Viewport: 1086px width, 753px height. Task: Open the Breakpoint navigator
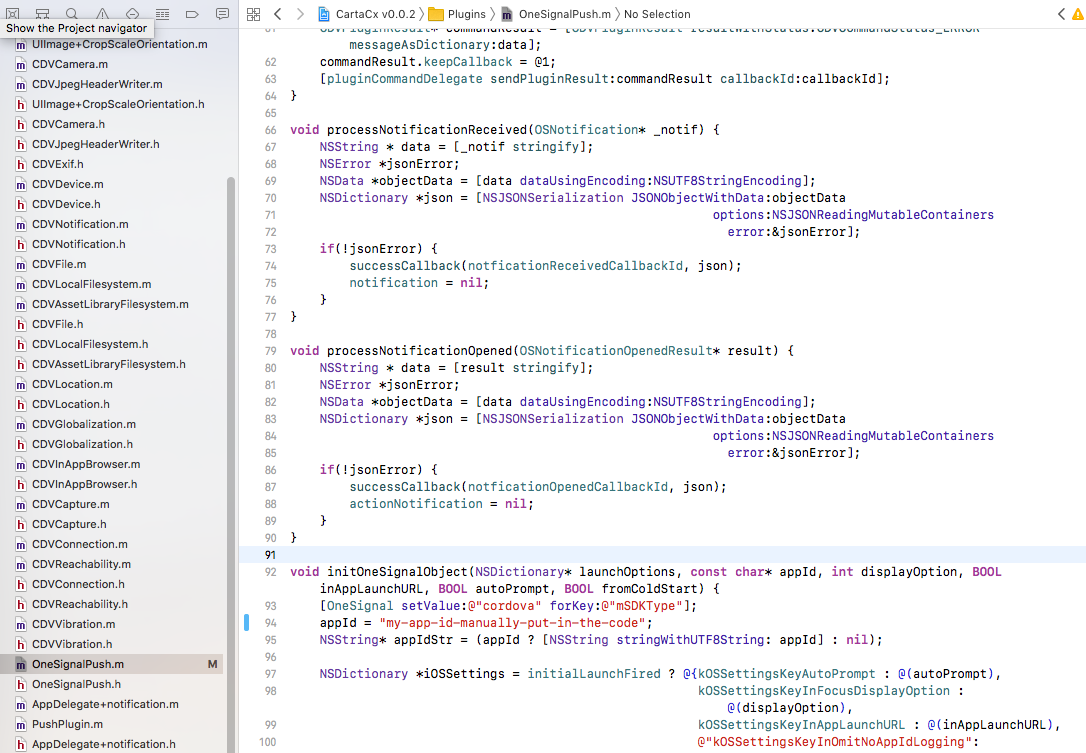[x=192, y=14]
